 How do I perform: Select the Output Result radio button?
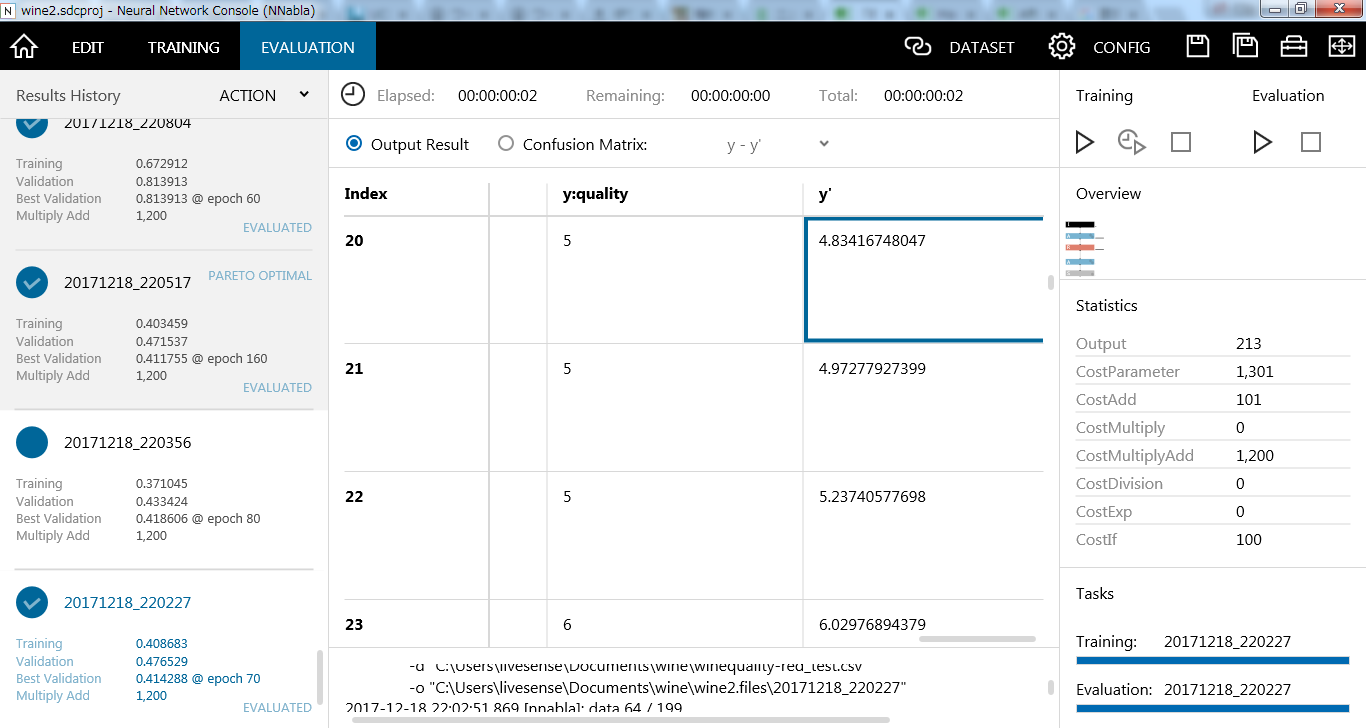pos(354,144)
